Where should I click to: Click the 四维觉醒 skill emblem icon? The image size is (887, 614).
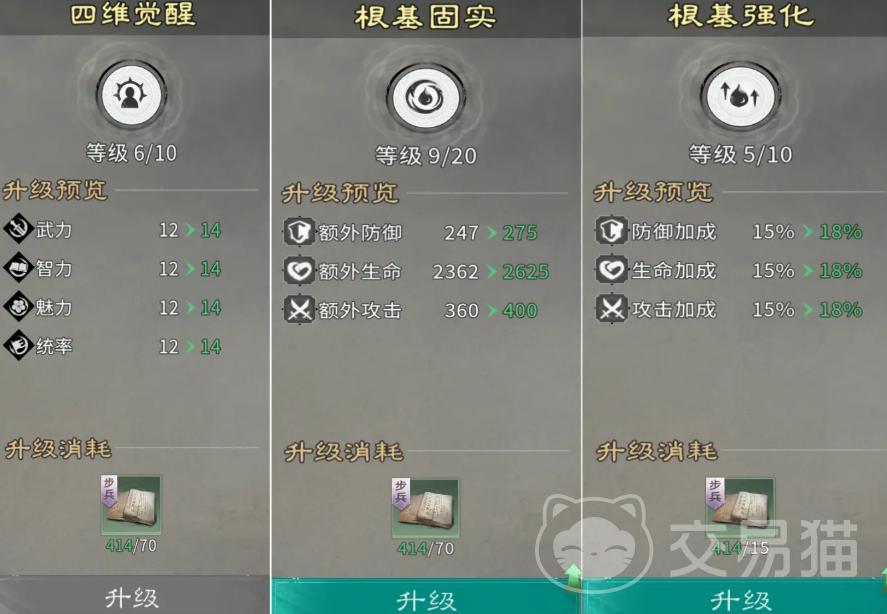[131, 95]
